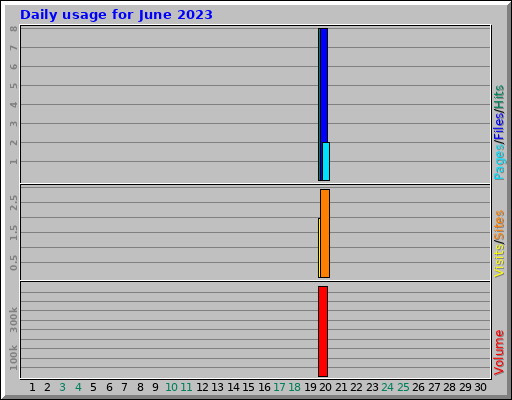
Task: Click the '300k' value on volume y-axis
Action: [x=13, y=320]
